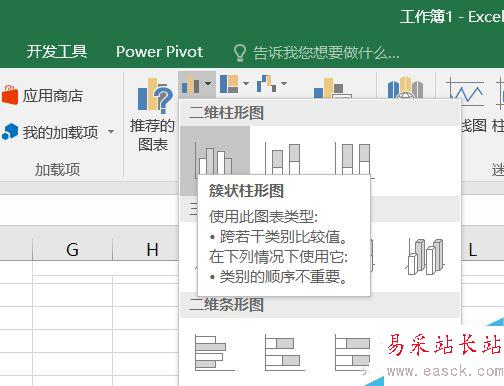Select column L header
Viewport: 504px width, 386px height.
click(473, 249)
